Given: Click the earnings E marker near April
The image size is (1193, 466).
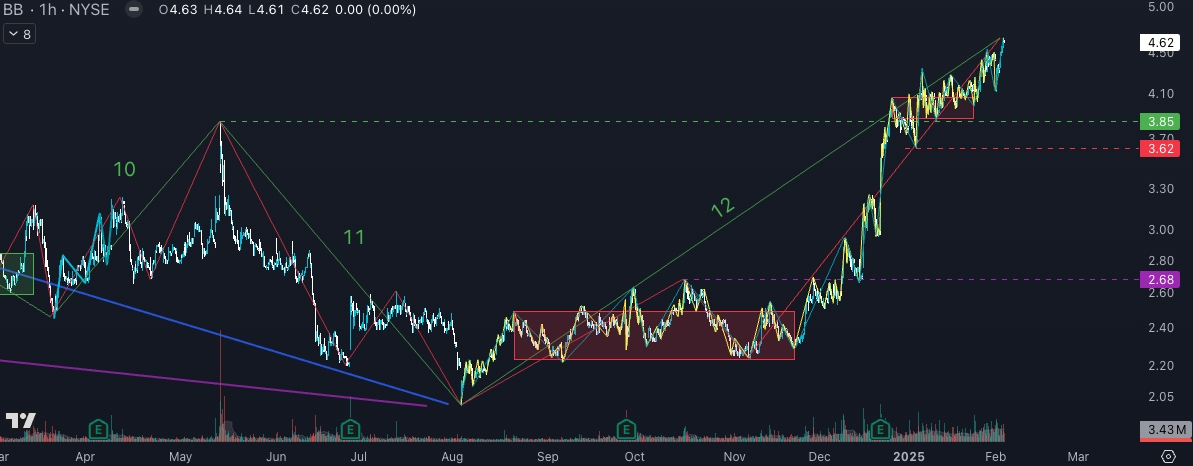Looking at the screenshot, I should coord(98,430).
